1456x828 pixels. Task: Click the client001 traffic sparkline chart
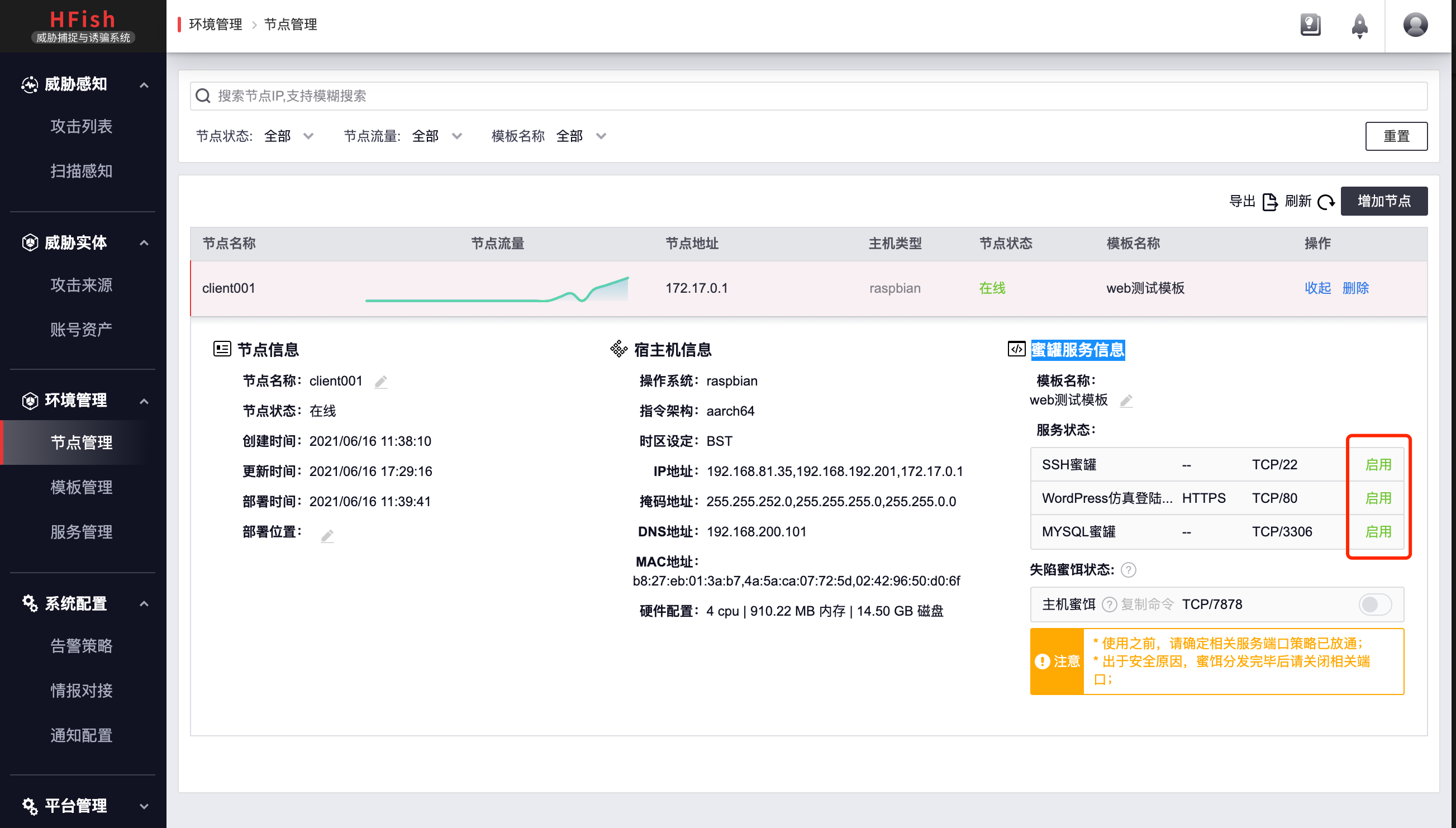497,288
